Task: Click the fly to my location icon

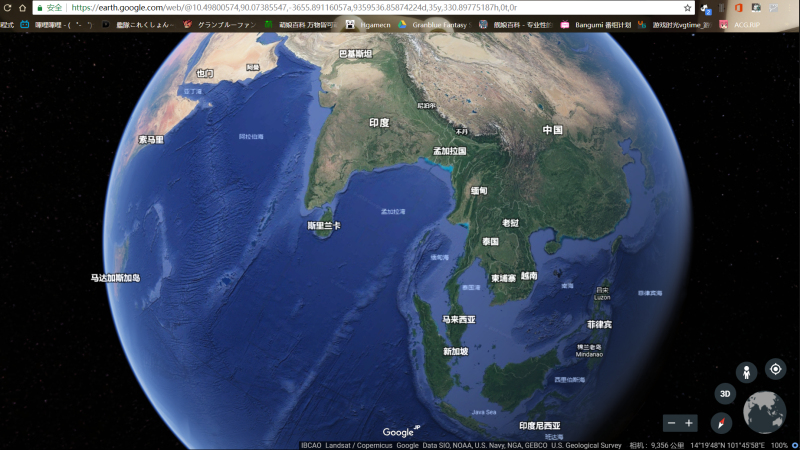Action: [775, 368]
